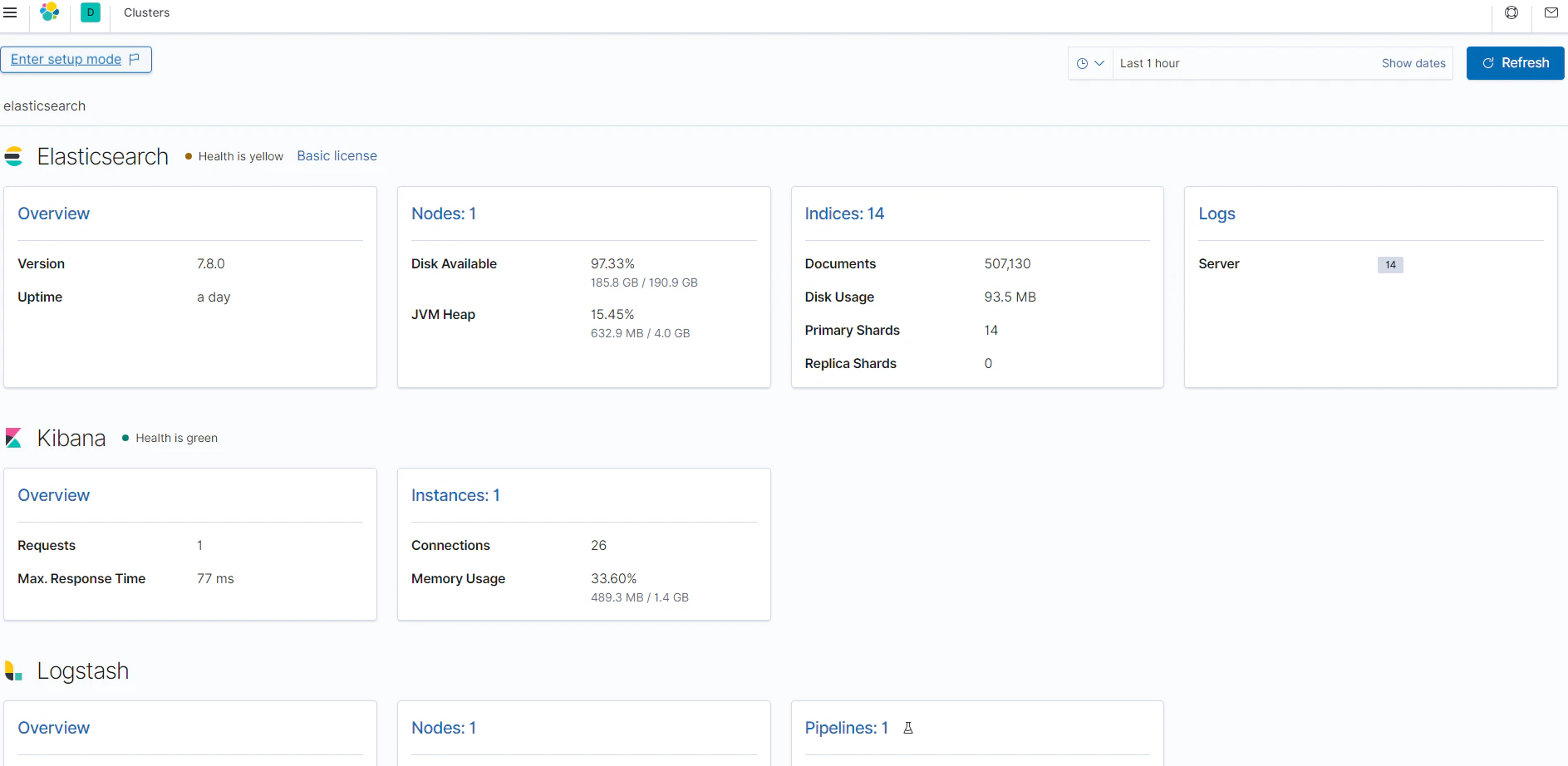Click the 77 ms response time value
Screen dimensions: 1568x766
(215, 578)
